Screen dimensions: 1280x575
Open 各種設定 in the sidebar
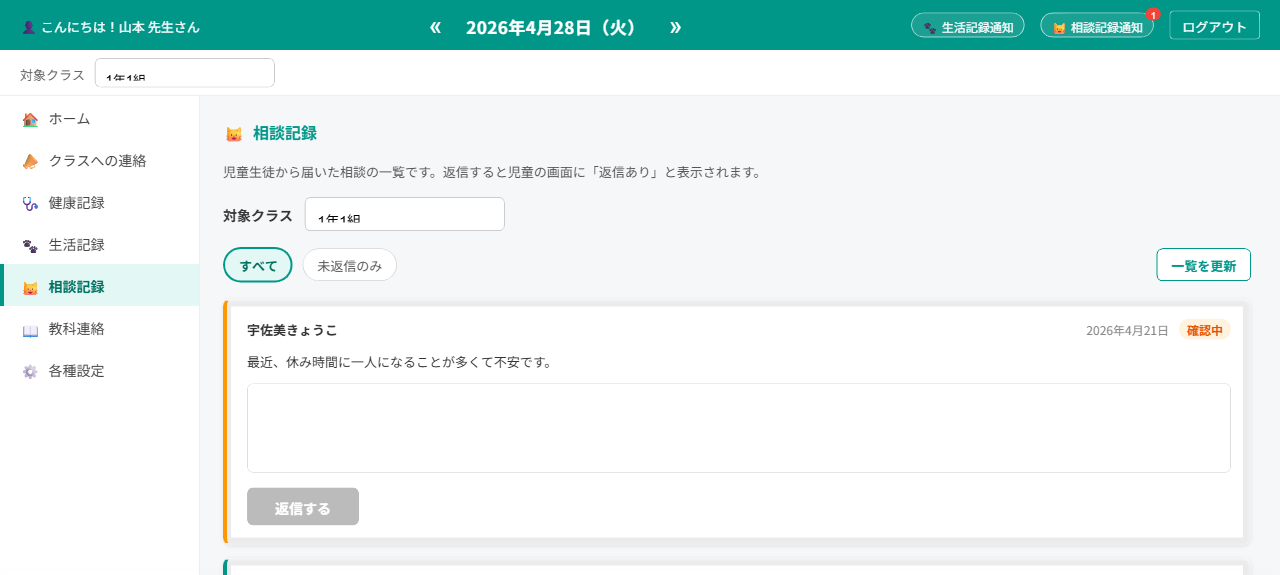coord(100,371)
